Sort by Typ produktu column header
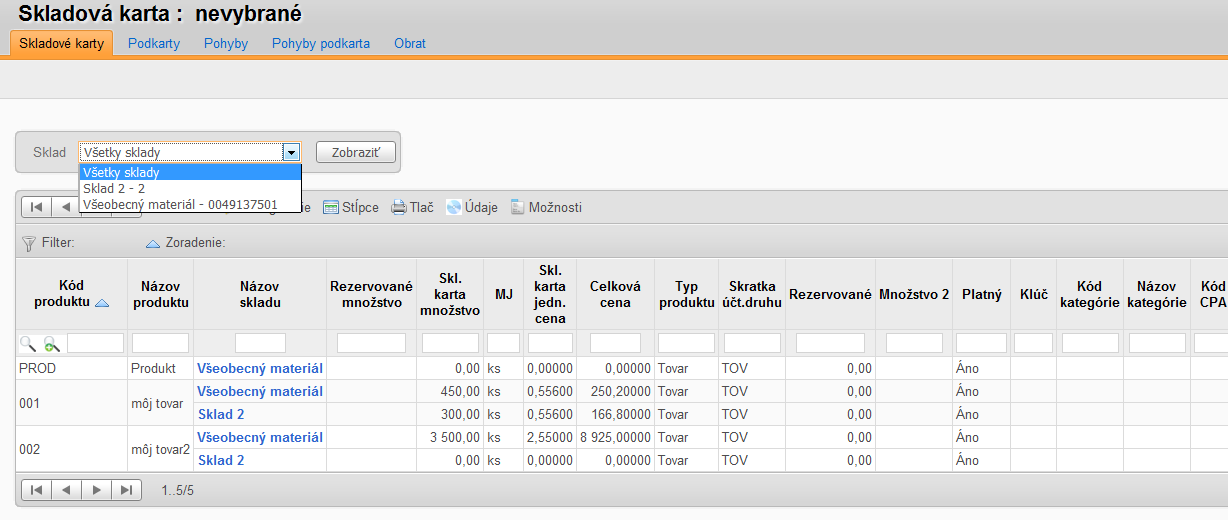Viewport: 1228px width, 520px height. click(x=686, y=295)
